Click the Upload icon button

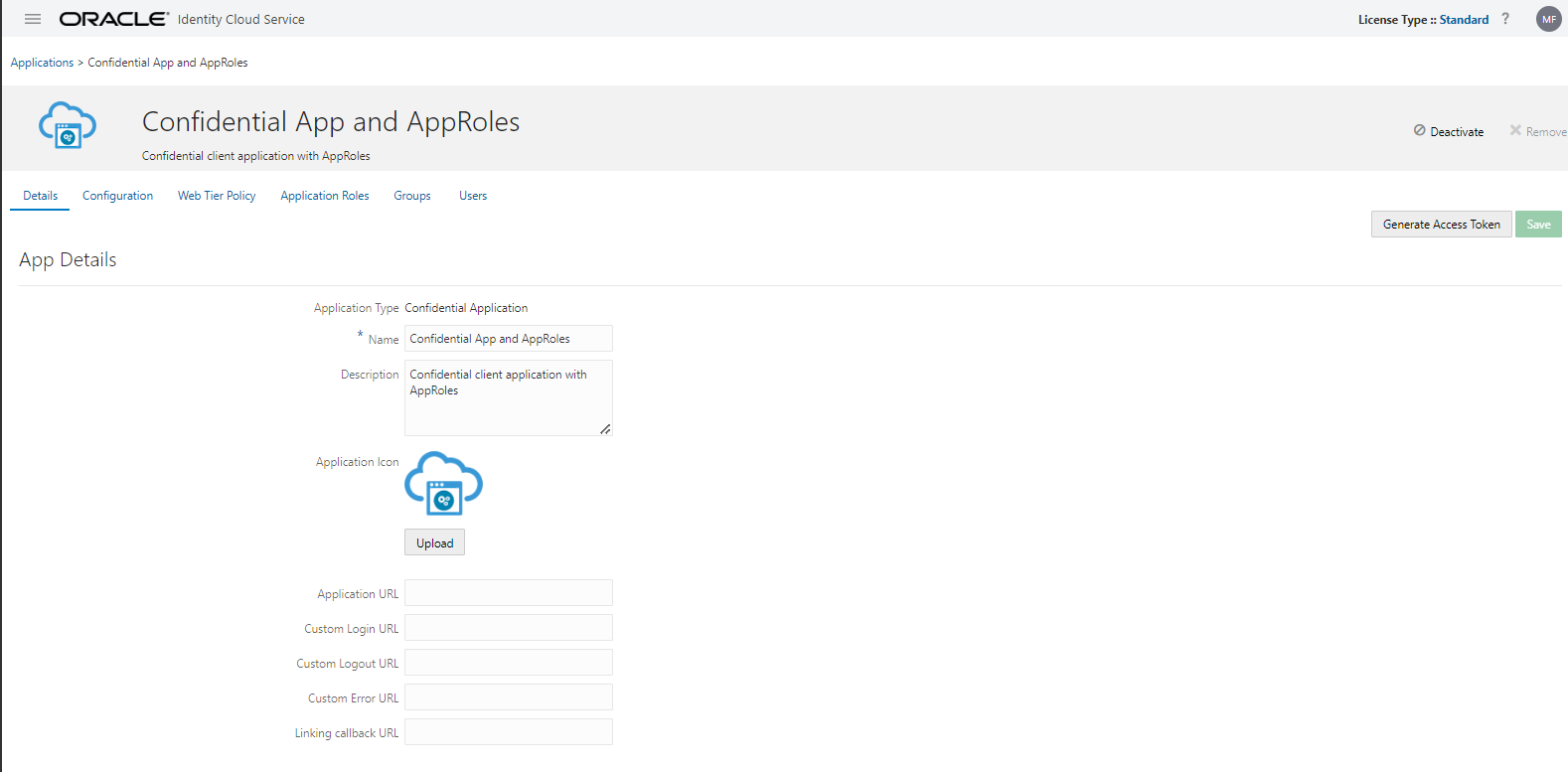pyautogui.click(x=434, y=542)
